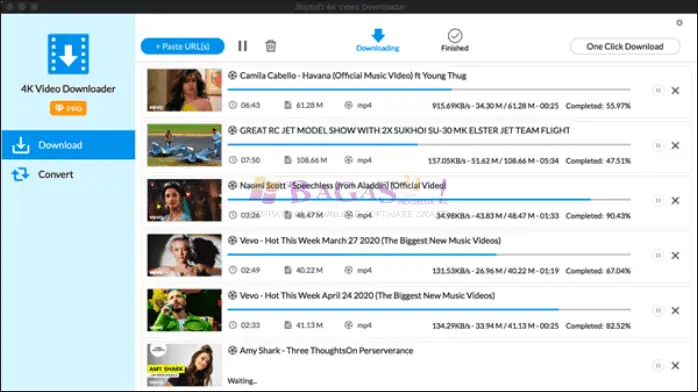Screen dimensions: 698x392
Task: Click the format icon beside Havana's mp4
Action: [x=348, y=105]
